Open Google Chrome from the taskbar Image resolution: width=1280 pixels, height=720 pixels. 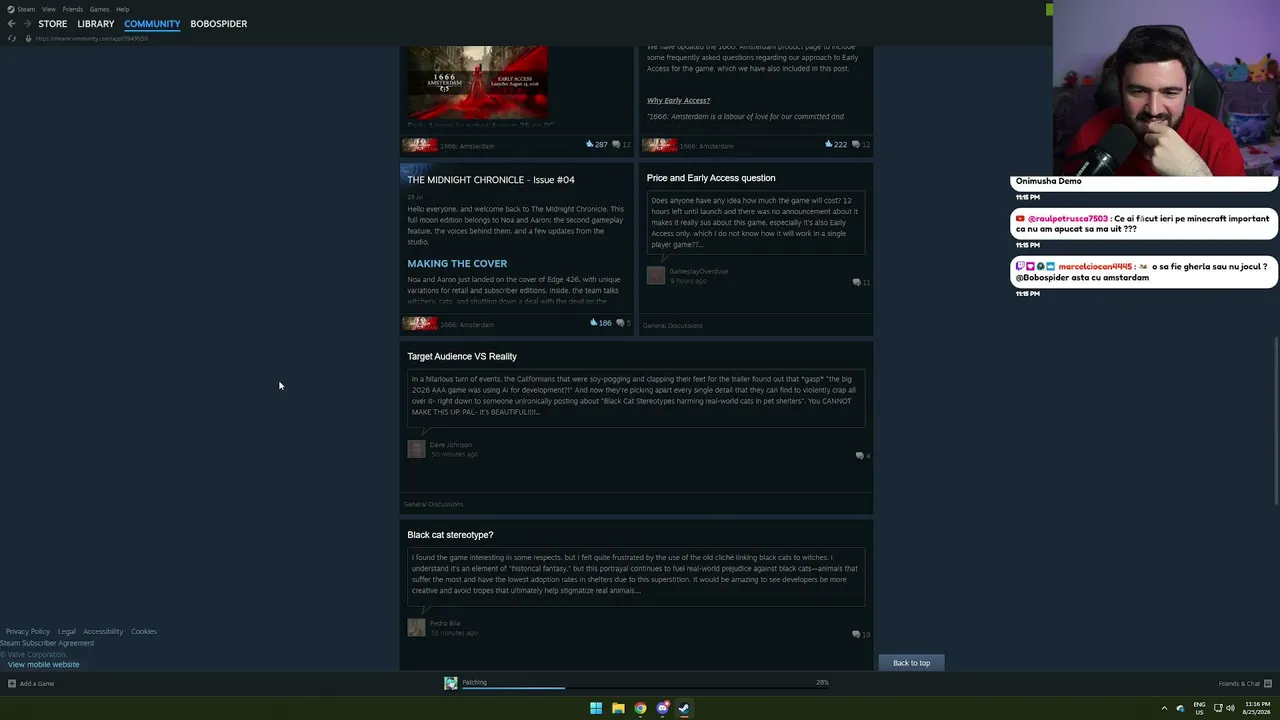(640, 708)
